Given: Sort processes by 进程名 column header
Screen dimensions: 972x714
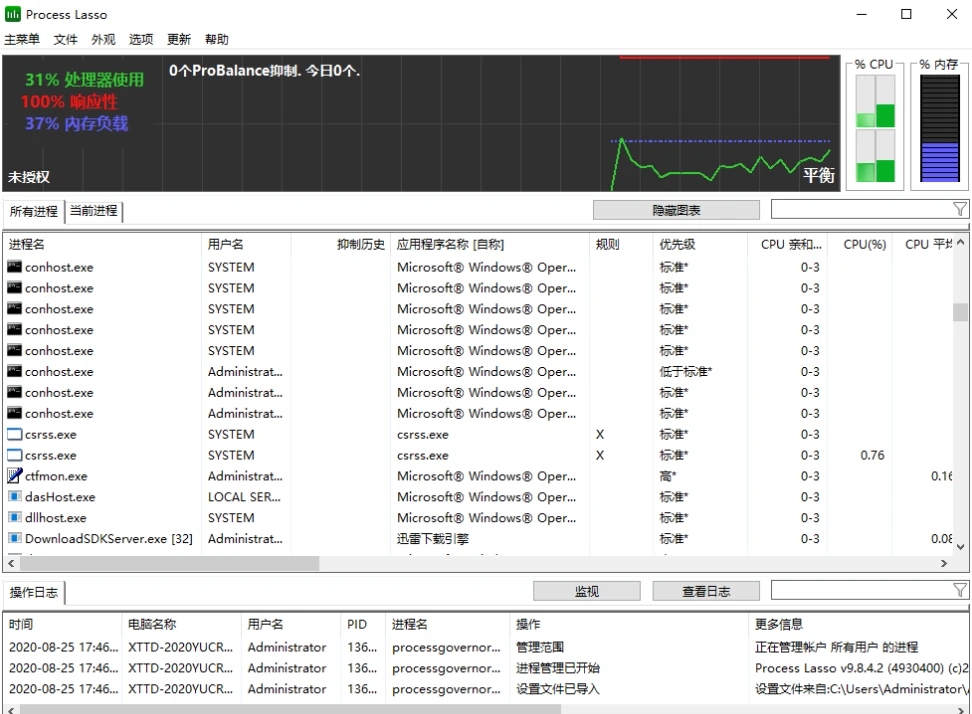Looking at the screenshot, I should (x=27, y=244).
